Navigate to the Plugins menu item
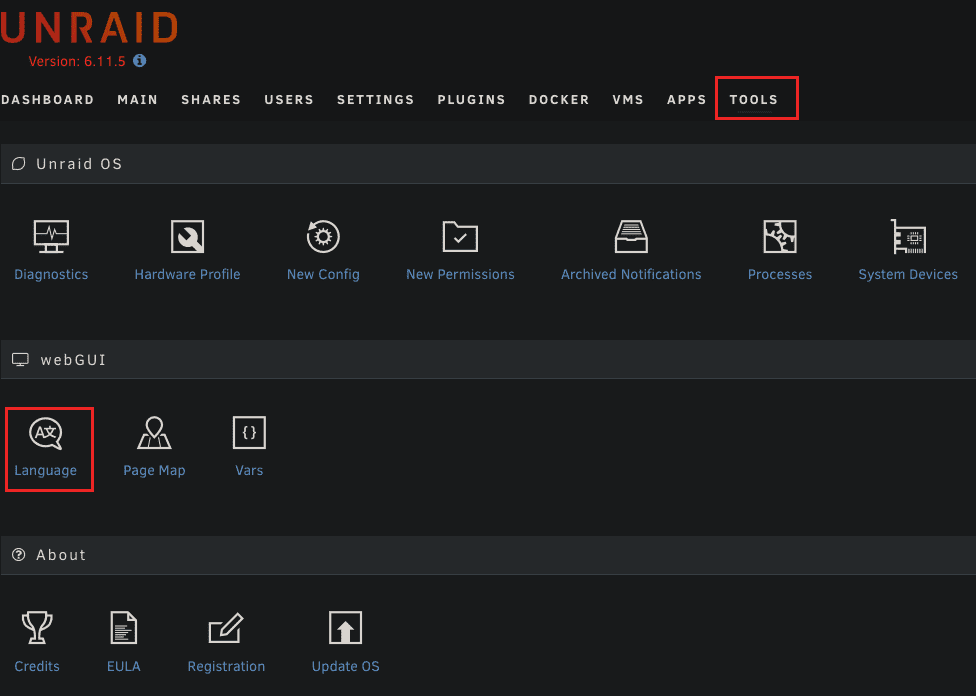 coord(471,100)
